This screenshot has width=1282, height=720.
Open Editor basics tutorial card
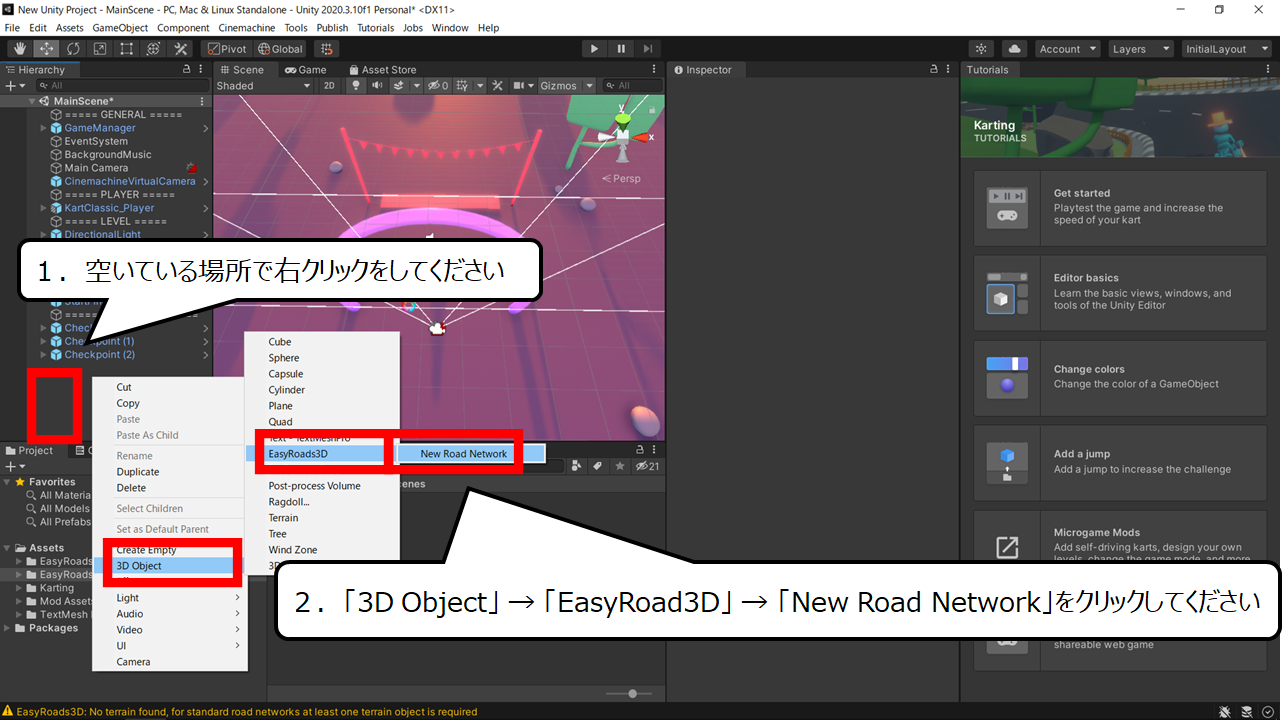(1120, 292)
